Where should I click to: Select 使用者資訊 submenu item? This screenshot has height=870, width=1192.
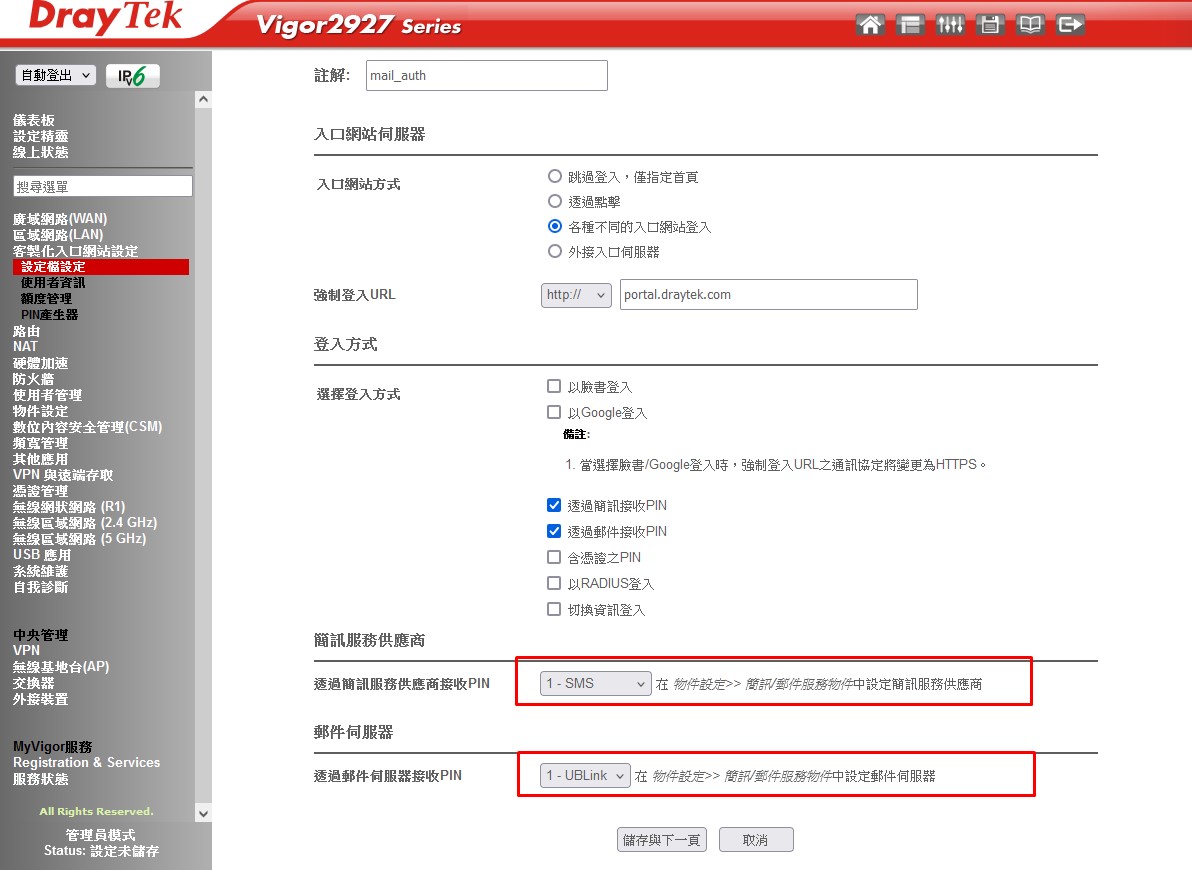[53, 283]
